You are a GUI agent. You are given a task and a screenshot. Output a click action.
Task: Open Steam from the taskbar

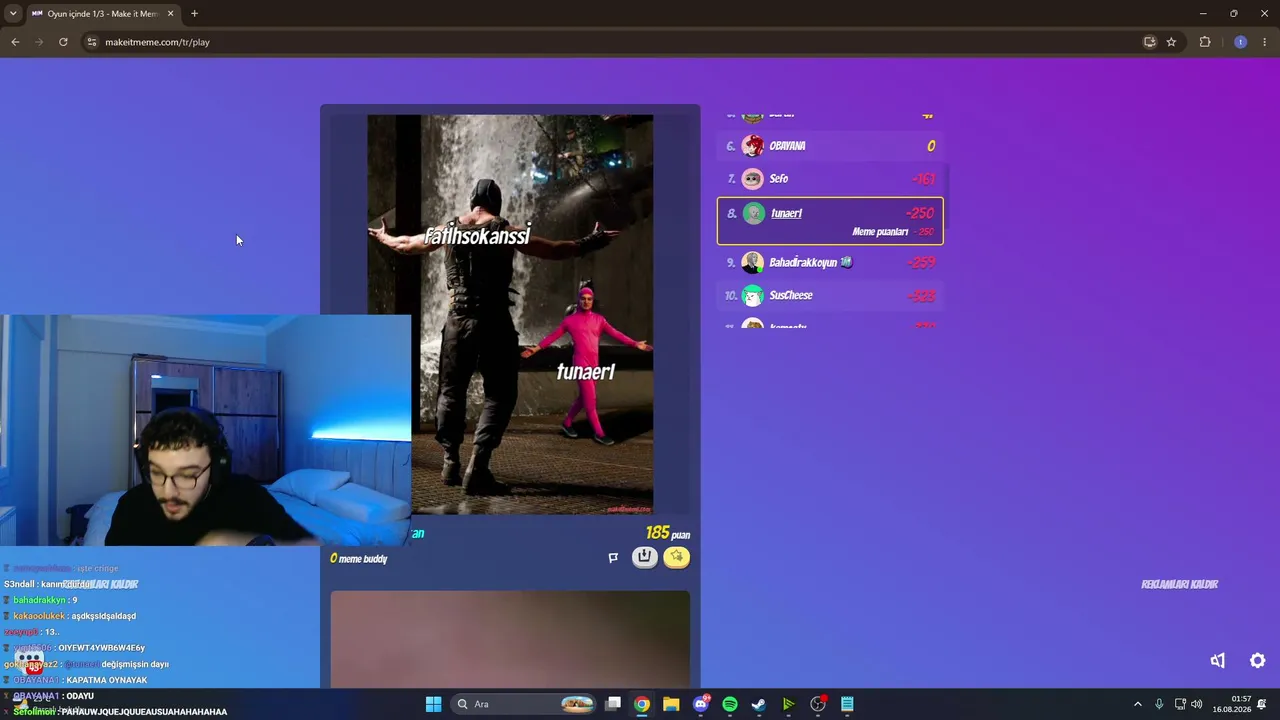point(759,704)
